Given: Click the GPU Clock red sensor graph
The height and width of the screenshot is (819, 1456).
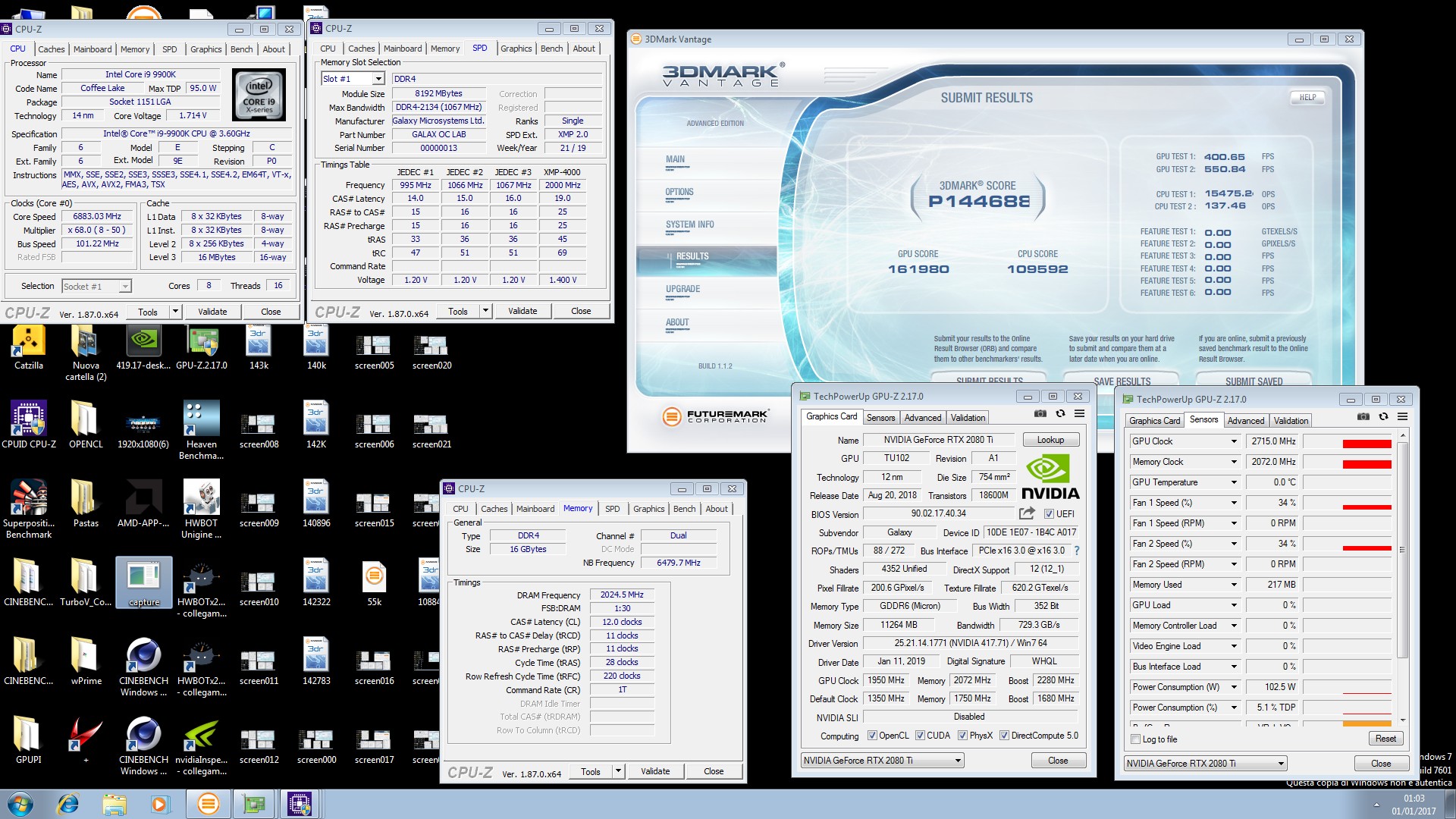Looking at the screenshot, I should pyautogui.click(x=1348, y=441).
